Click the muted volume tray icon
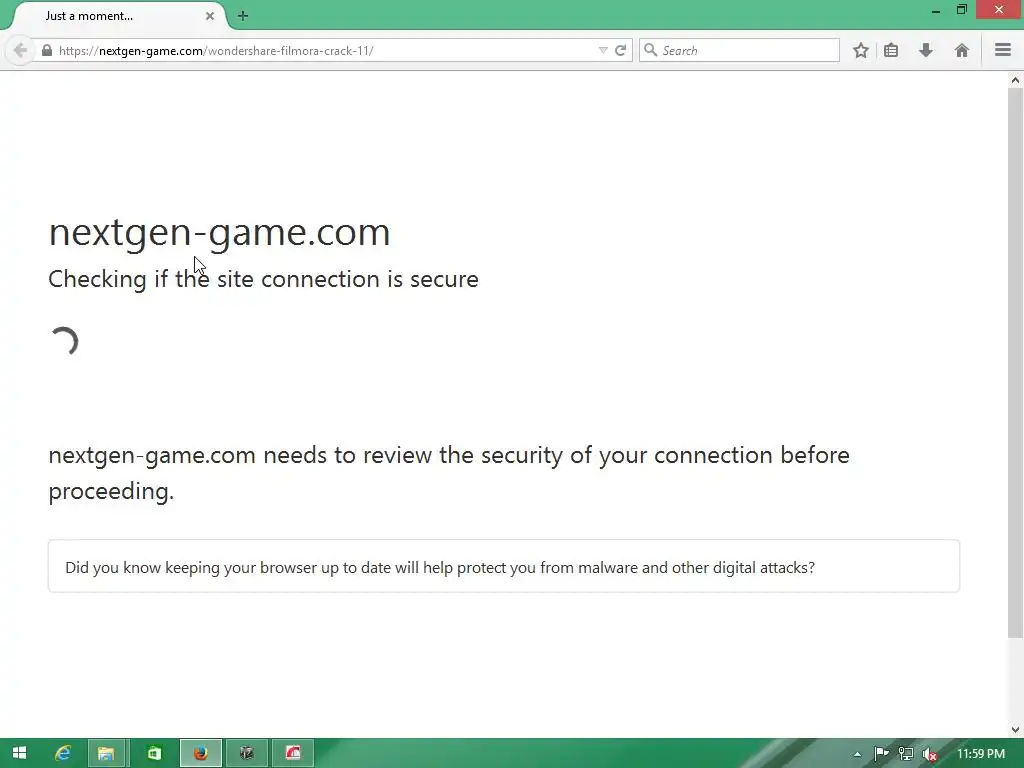Viewport: 1024px width, 768px height. 929,754
